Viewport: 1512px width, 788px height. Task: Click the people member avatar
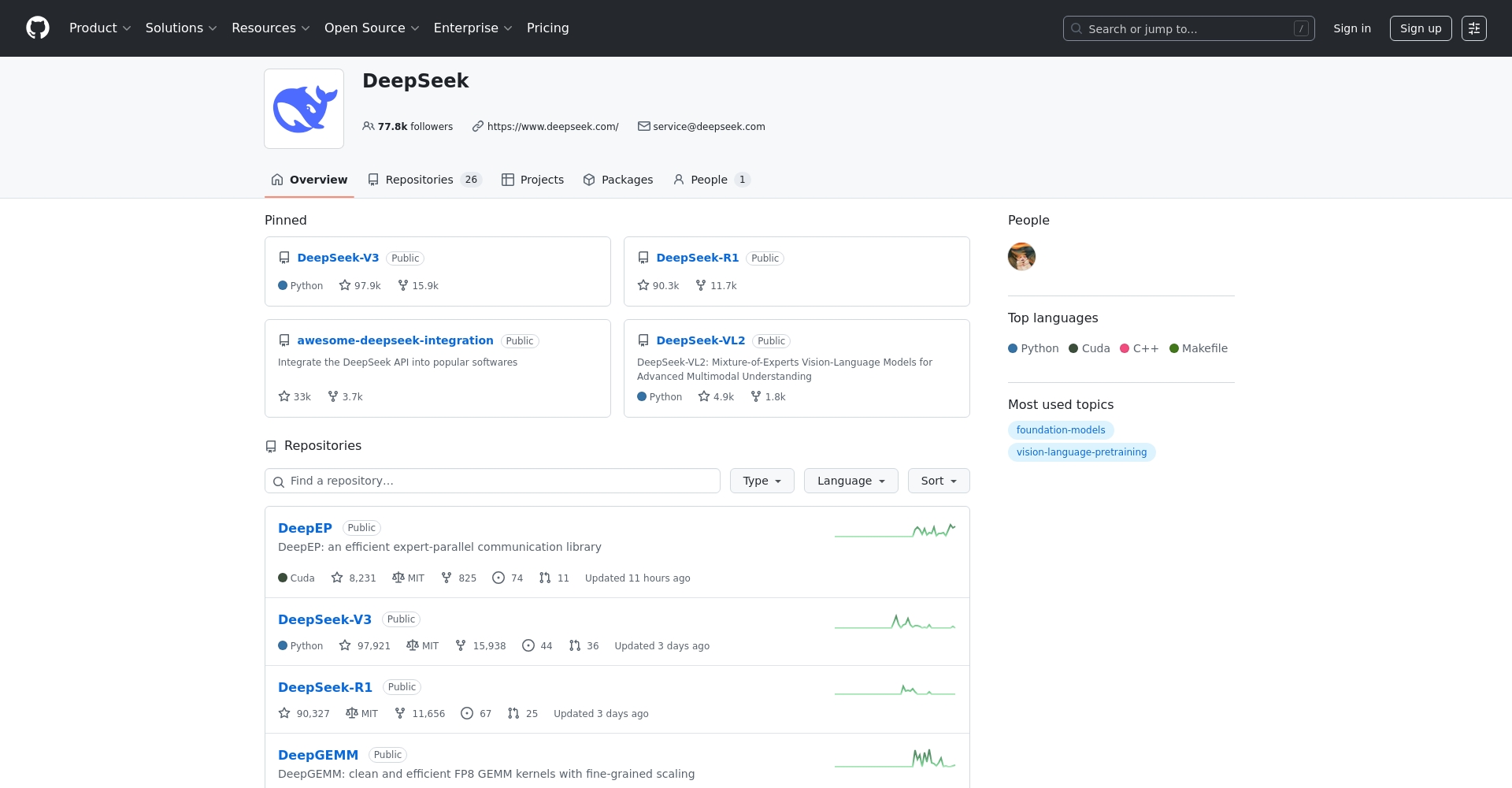(x=1021, y=256)
